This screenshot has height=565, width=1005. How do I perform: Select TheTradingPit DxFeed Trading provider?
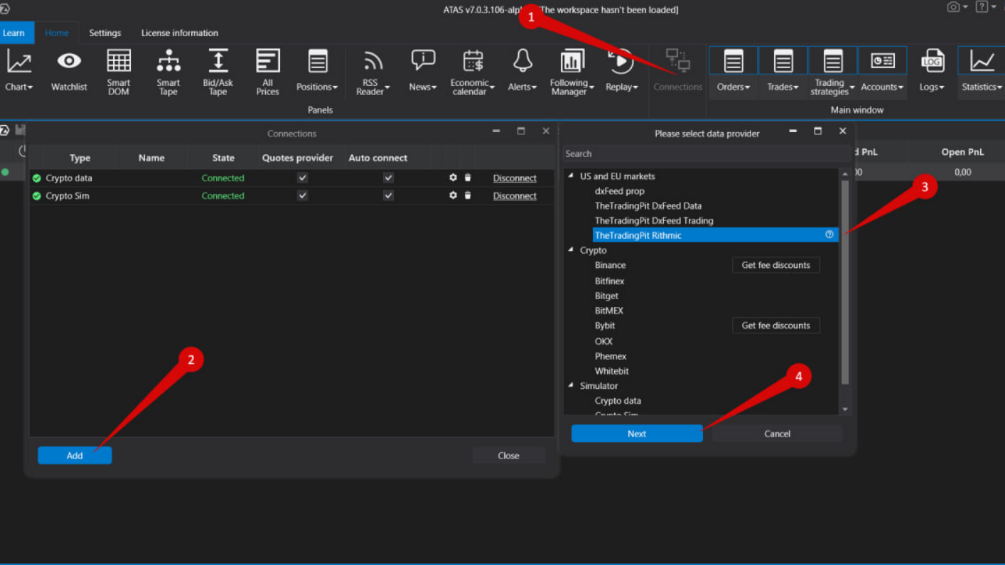tap(654, 220)
